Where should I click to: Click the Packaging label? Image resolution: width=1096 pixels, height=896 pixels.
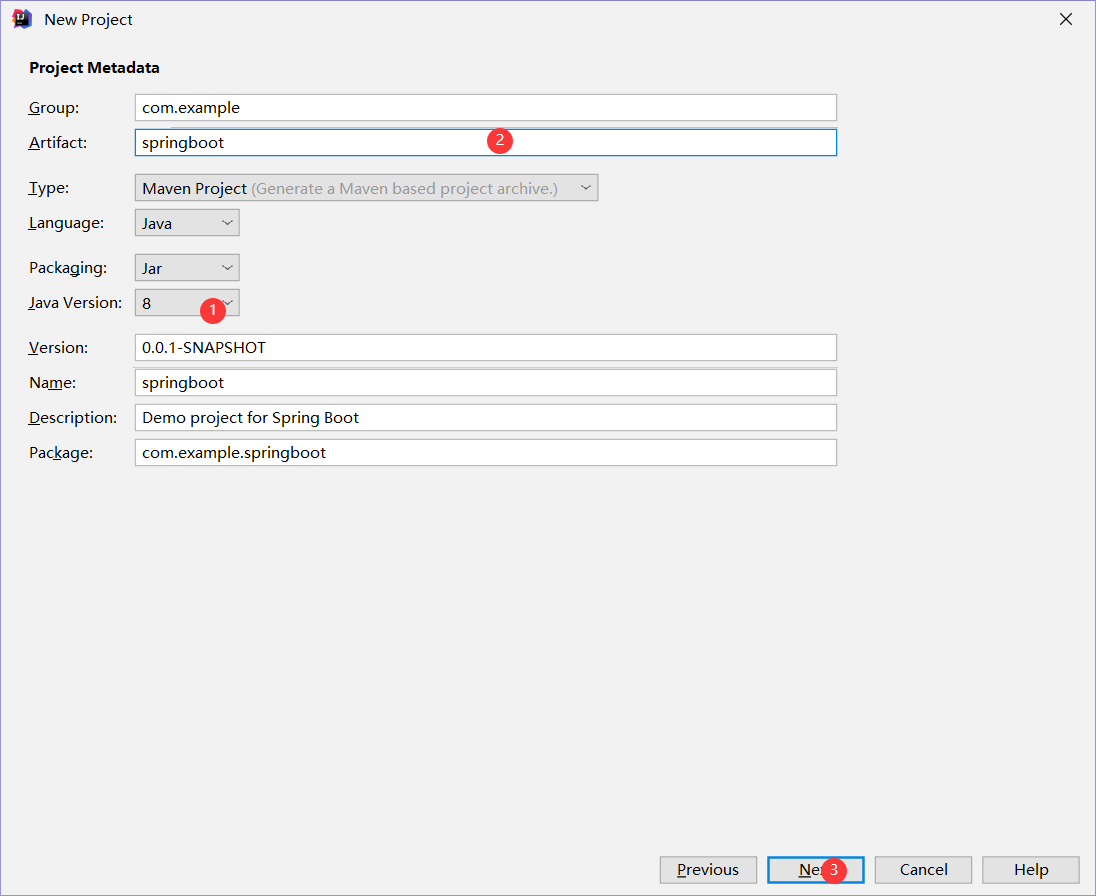pyautogui.click(x=68, y=268)
